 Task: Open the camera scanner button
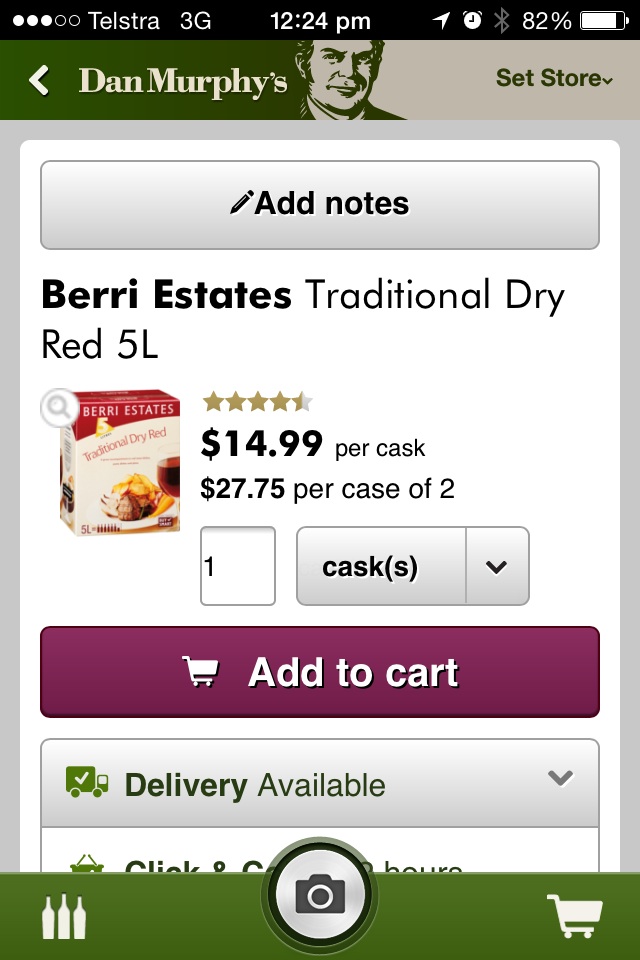point(320,896)
